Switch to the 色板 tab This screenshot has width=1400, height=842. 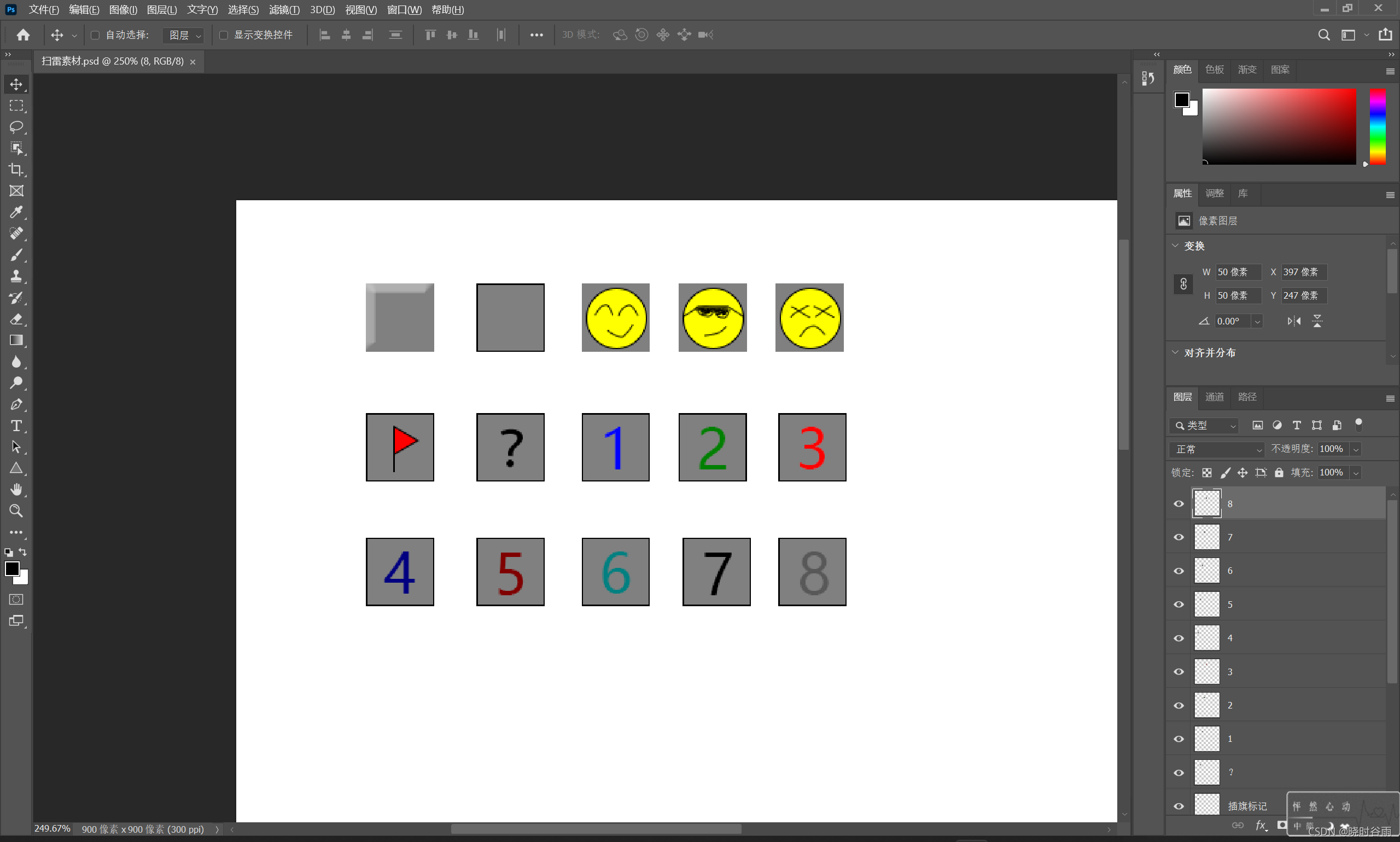(x=1214, y=69)
